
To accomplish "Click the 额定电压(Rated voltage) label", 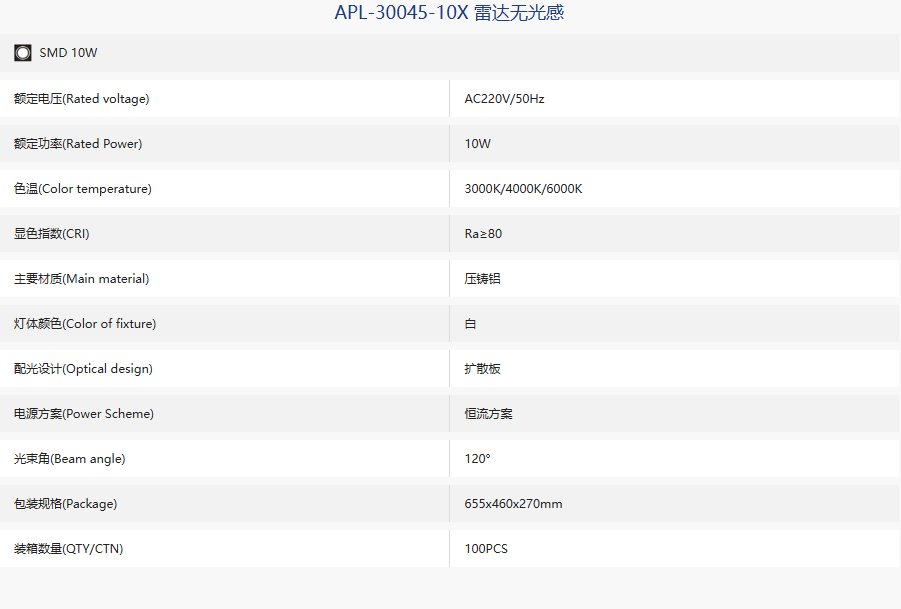I will pyautogui.click(x=82, y=99).
